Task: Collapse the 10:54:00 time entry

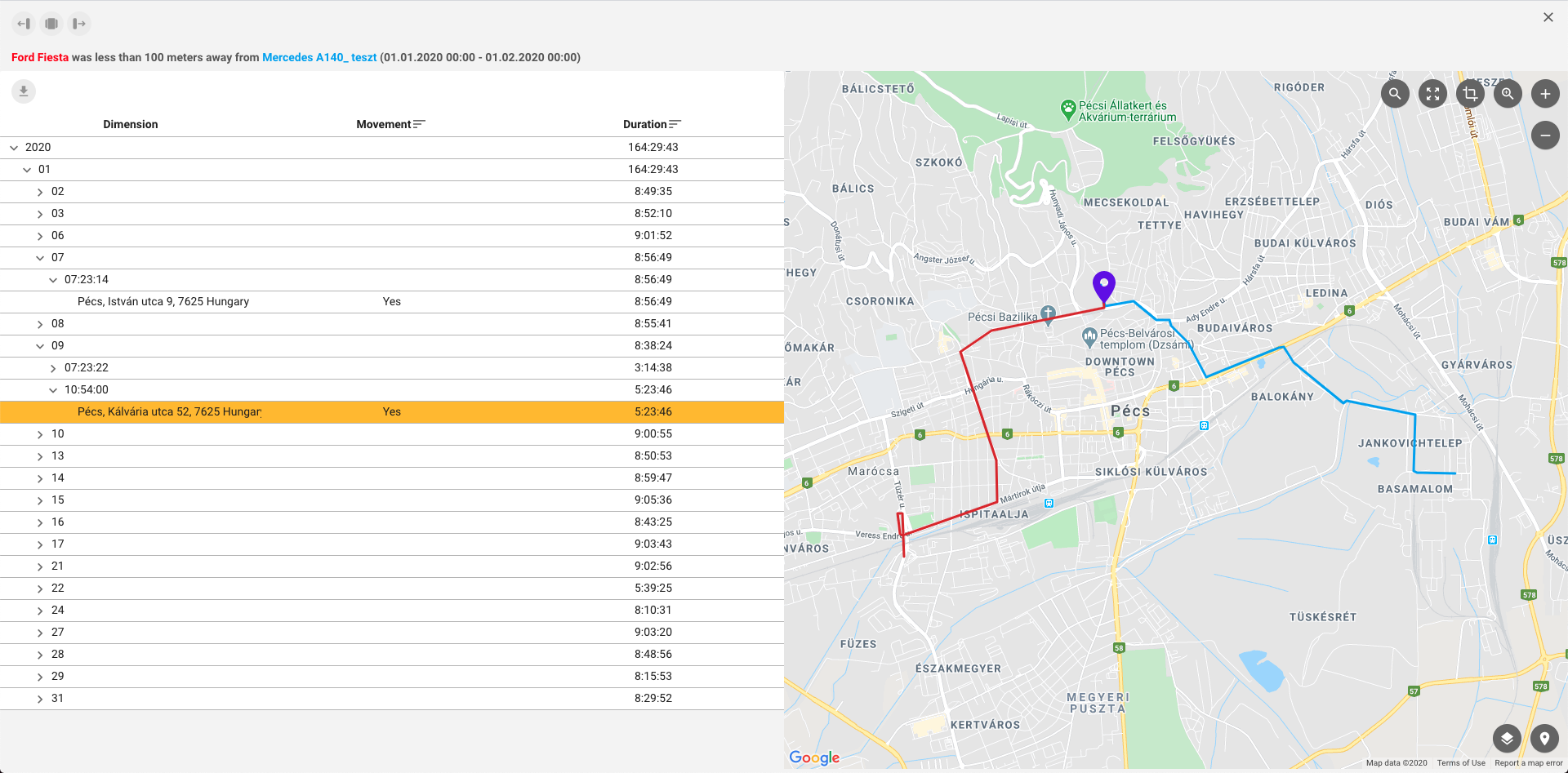Action: (x=53, y=390)
